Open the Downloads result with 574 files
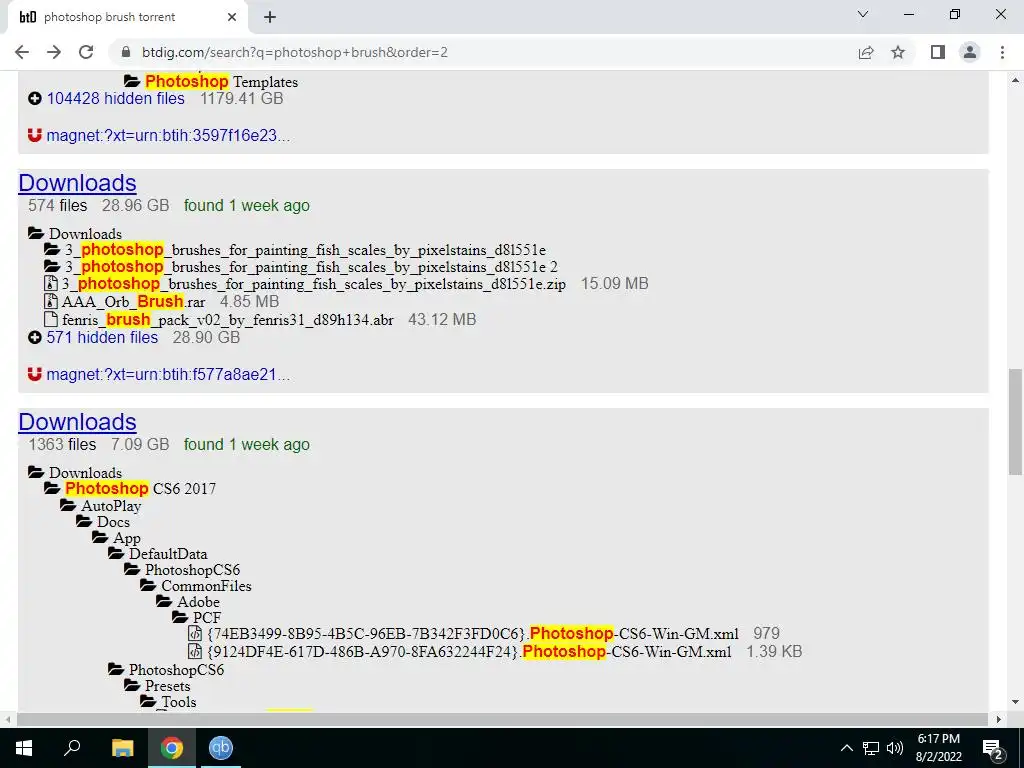The image size is (1024, 768). point(77,183)
